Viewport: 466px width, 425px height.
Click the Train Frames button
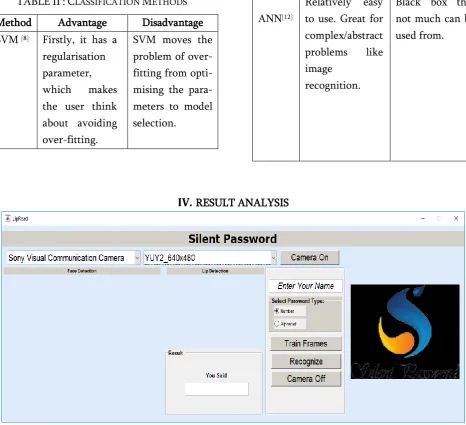[306, 344]
